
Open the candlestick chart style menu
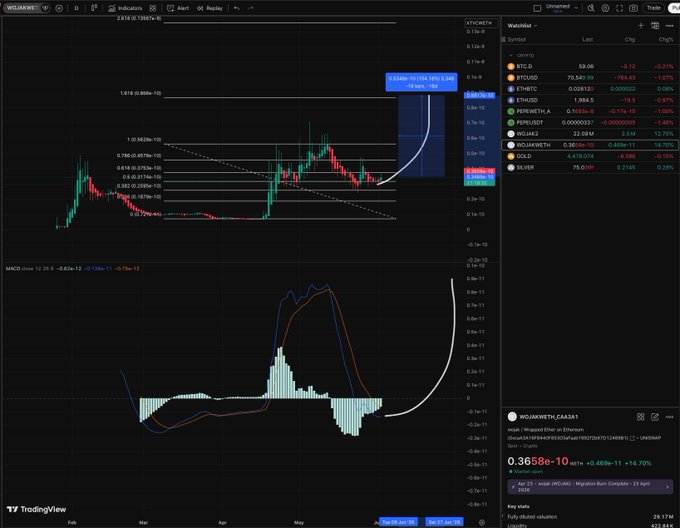pyautogui.click(x=94, y=8)
